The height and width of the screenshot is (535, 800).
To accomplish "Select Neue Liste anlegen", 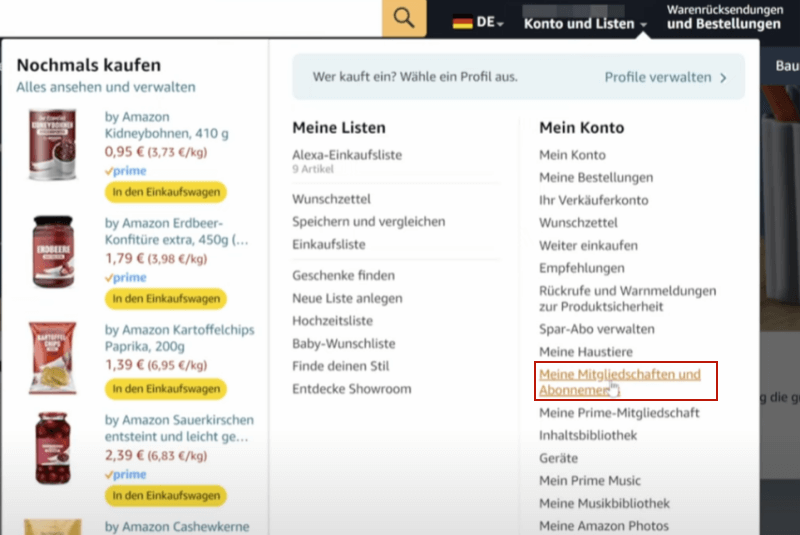I will click(x=347, y=298).
